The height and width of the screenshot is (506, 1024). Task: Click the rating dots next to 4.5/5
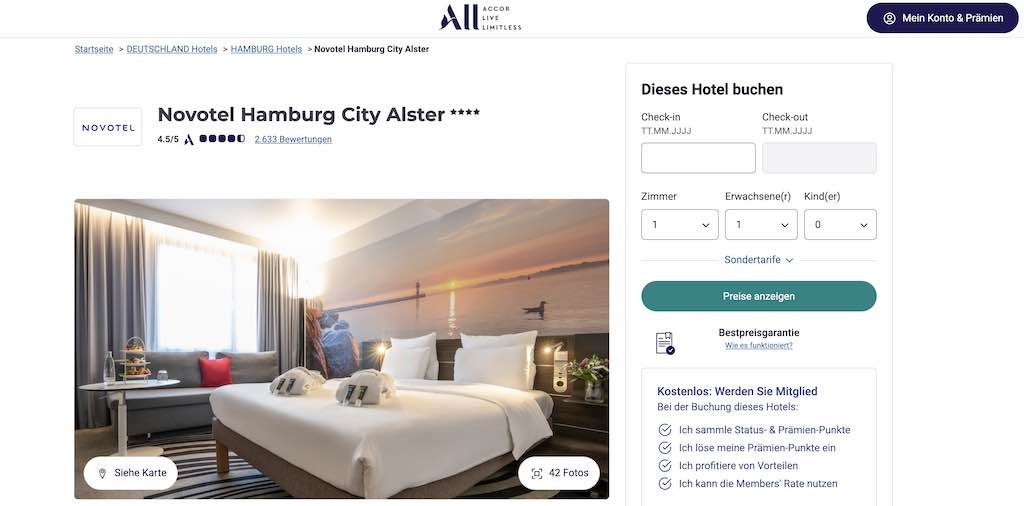222,139
